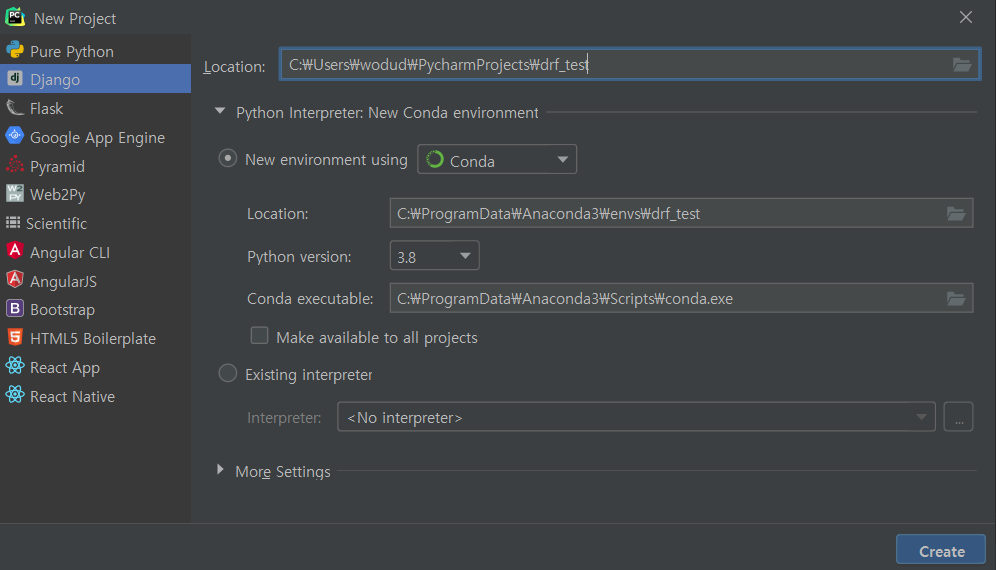Click the Web2Py icon in sidebar
Image resolution: width=996 pixels, height=570 pixels.
tap(15, 194)
